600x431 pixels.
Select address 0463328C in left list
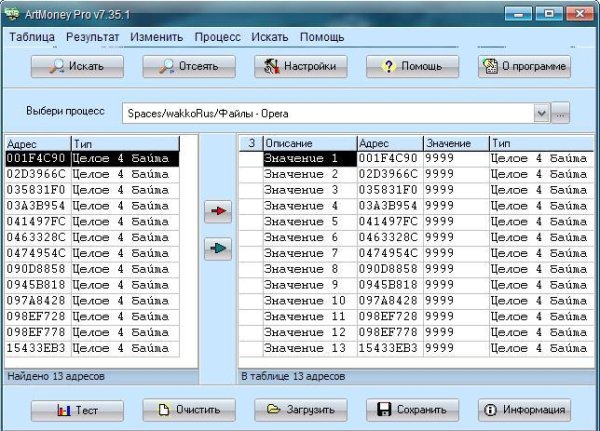tap(36, 237)
